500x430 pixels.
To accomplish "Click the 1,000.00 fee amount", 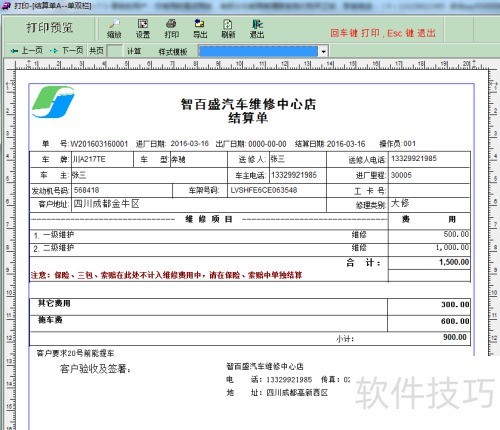I will 452,247.
